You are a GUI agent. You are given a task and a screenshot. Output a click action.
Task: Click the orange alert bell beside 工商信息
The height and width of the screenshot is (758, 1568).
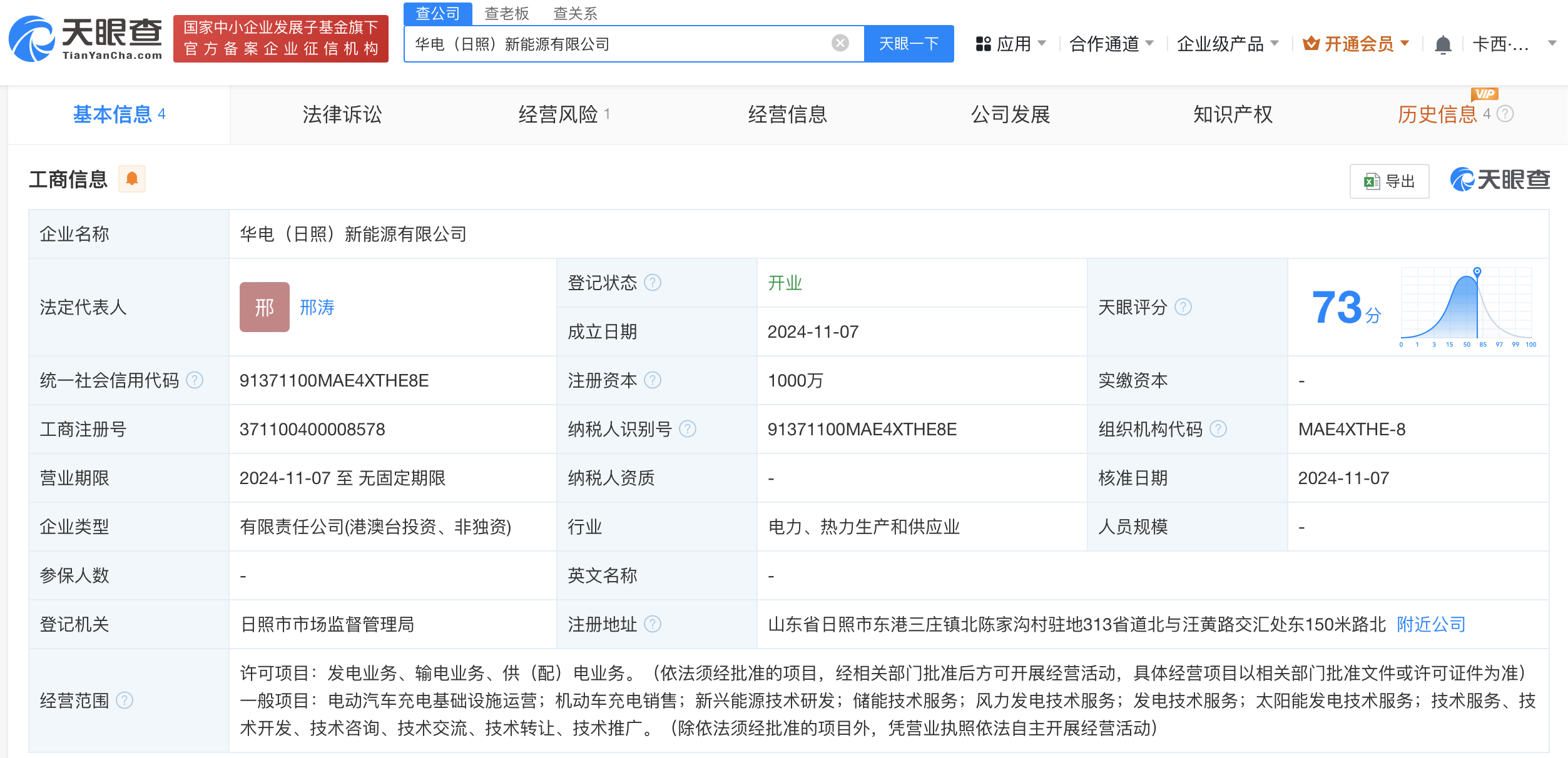coord(132,179)
